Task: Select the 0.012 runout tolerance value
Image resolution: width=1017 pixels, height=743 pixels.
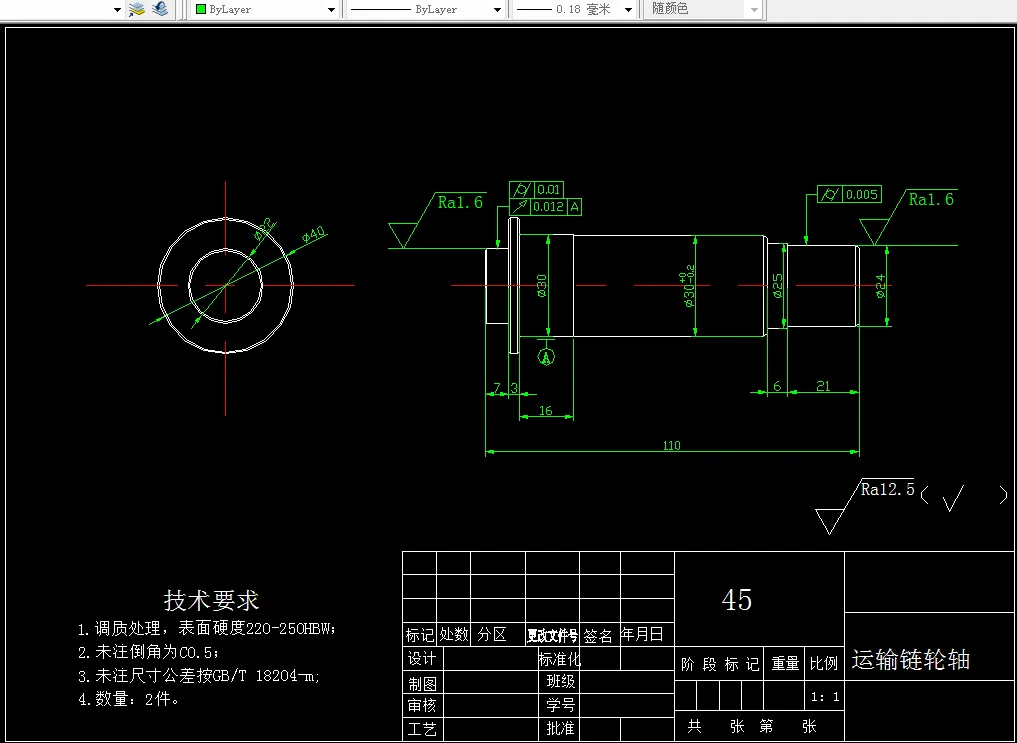Action: (549, 207)
